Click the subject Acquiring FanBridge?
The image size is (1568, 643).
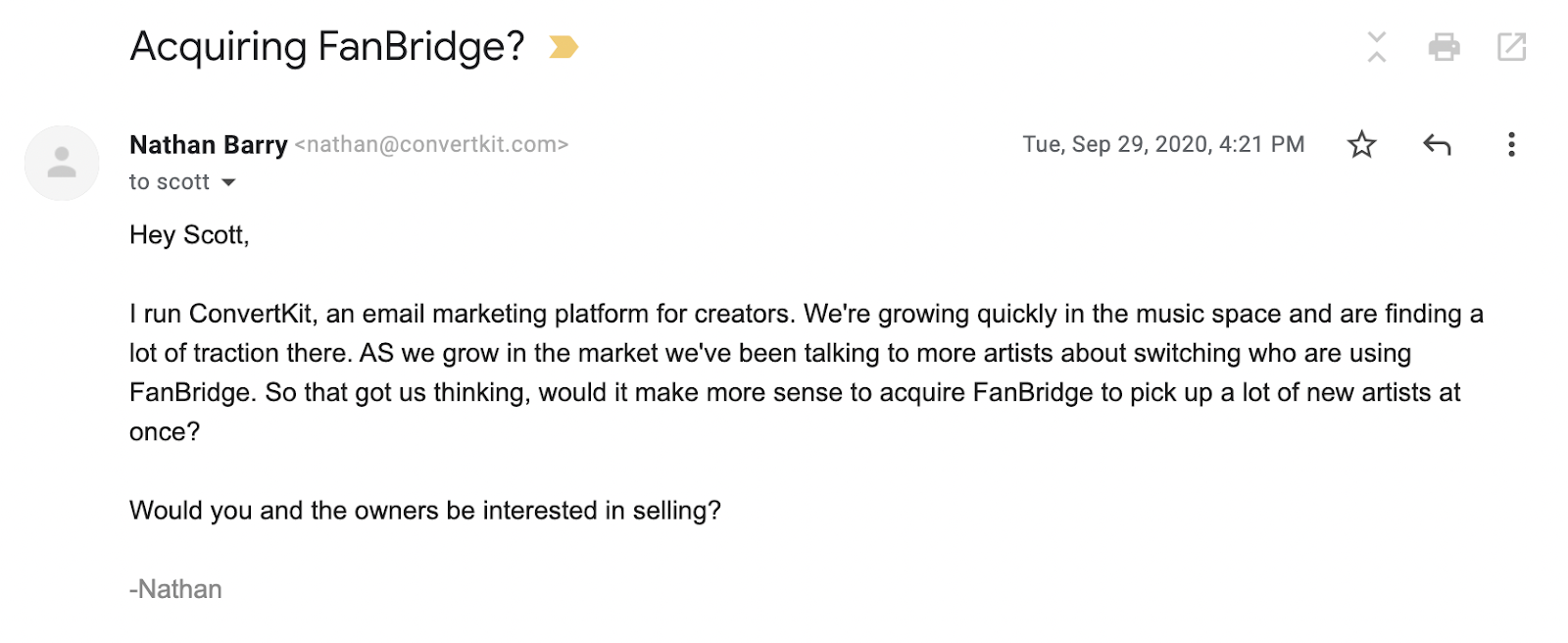coord(327,47)
